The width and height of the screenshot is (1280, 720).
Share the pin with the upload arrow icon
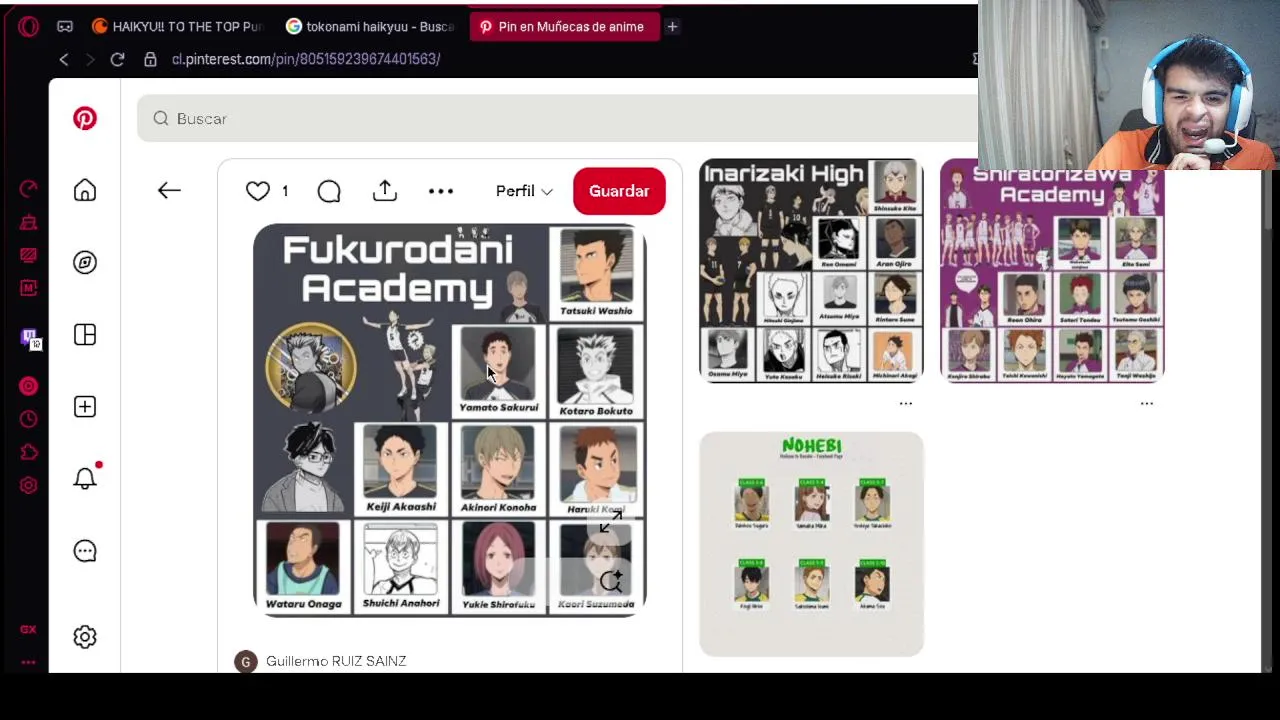[385, 190]
